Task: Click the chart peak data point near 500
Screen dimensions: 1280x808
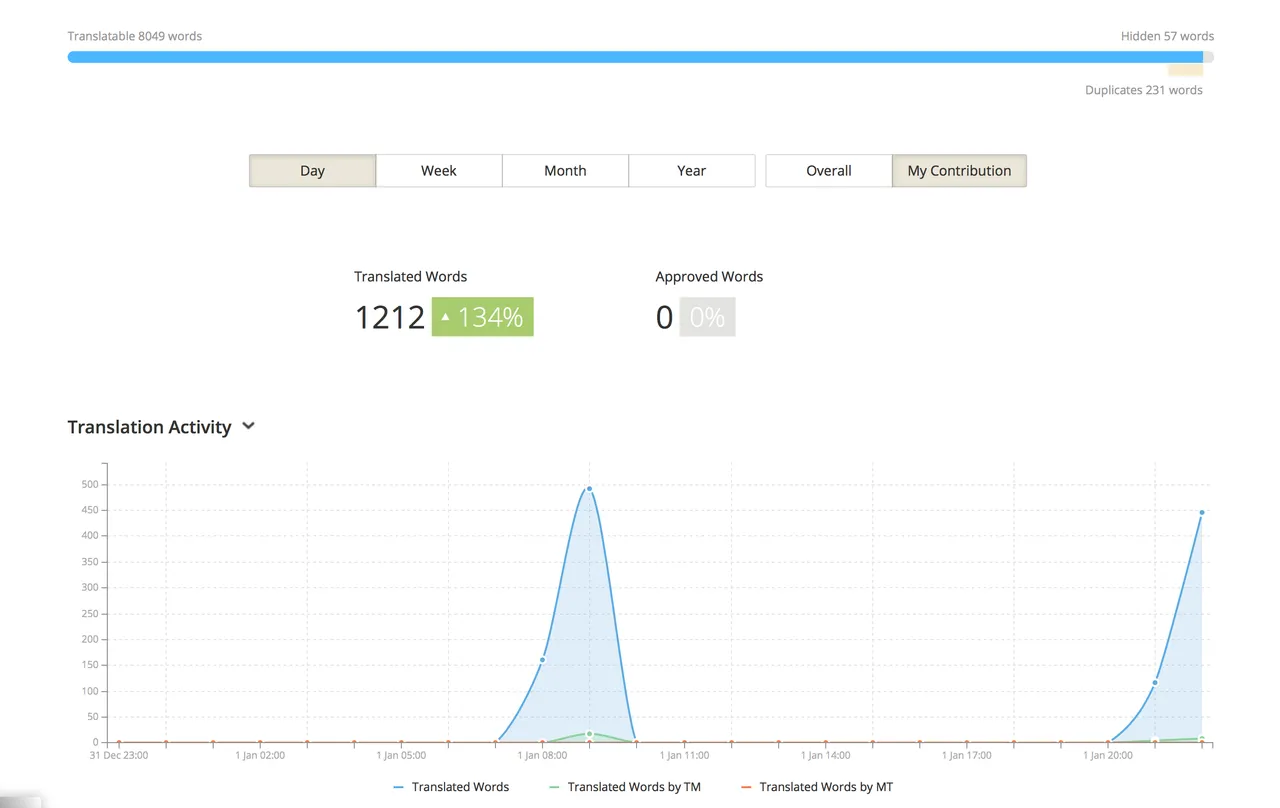Action: (589, 489)
